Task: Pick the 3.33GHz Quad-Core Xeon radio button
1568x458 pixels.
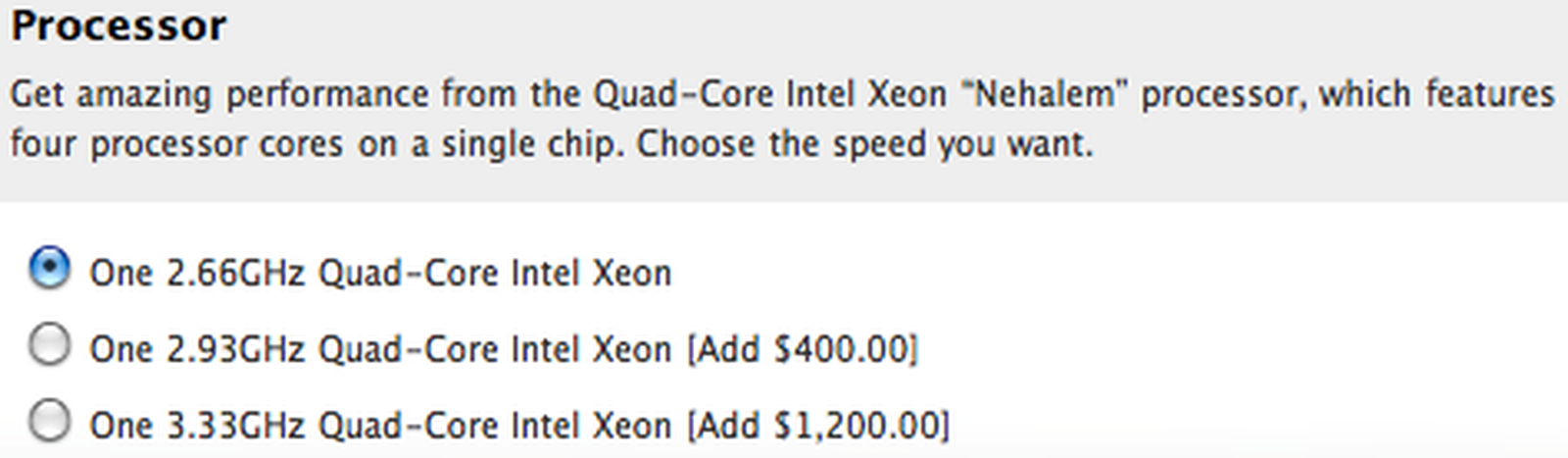Action: click(49, 422)
